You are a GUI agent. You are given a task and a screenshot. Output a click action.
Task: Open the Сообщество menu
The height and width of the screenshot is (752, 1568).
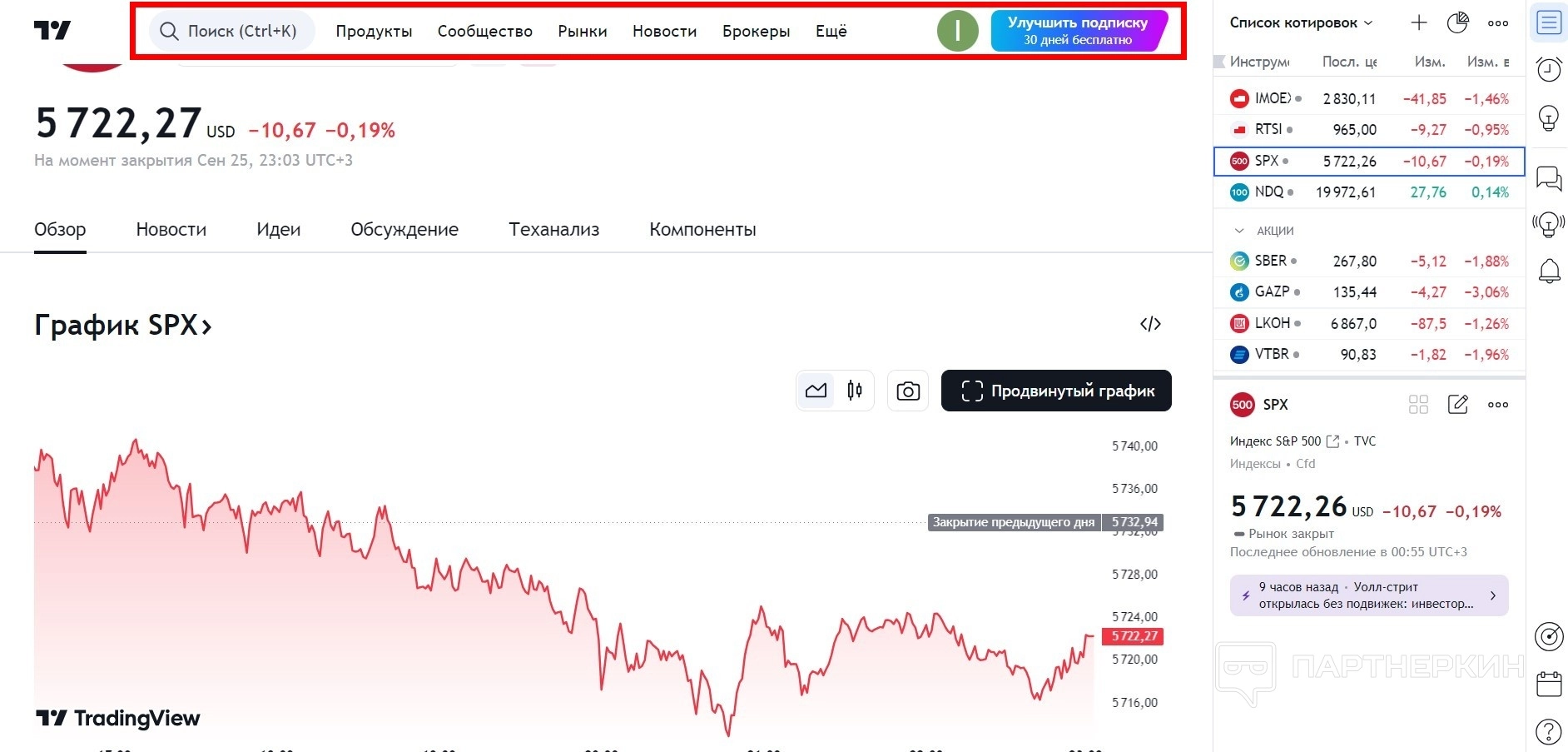pos(485,31)
